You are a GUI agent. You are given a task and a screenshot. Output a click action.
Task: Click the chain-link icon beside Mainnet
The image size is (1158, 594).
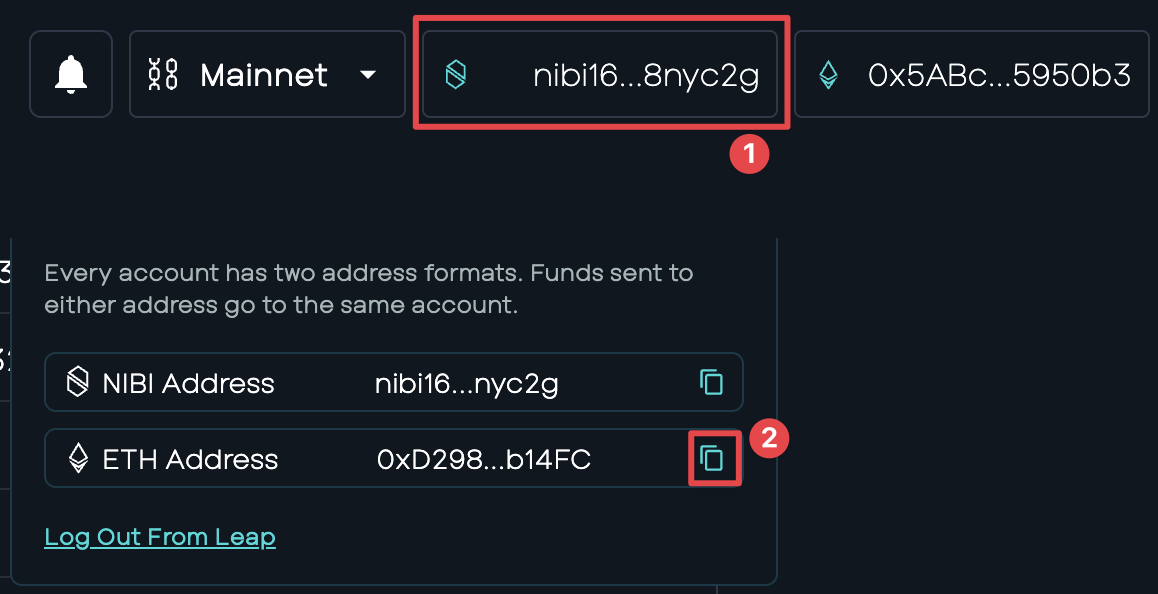point(163,75)
